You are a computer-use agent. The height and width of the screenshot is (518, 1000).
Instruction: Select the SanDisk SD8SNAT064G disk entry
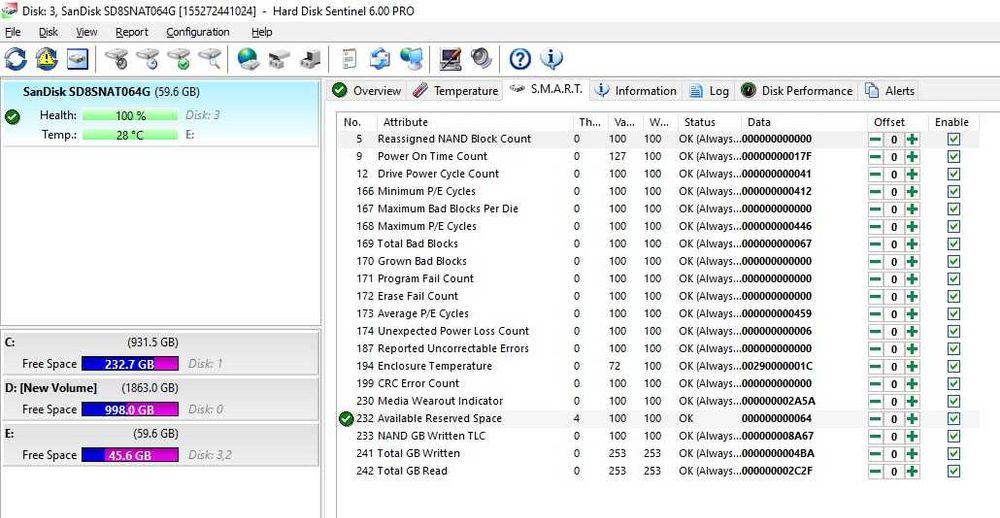pos(160,114)
